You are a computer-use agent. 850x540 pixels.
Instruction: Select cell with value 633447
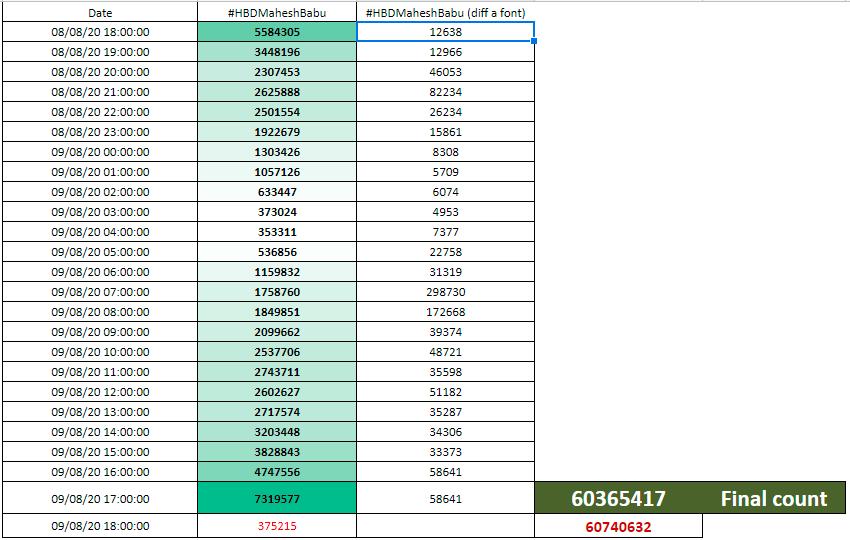coord(277,192)
